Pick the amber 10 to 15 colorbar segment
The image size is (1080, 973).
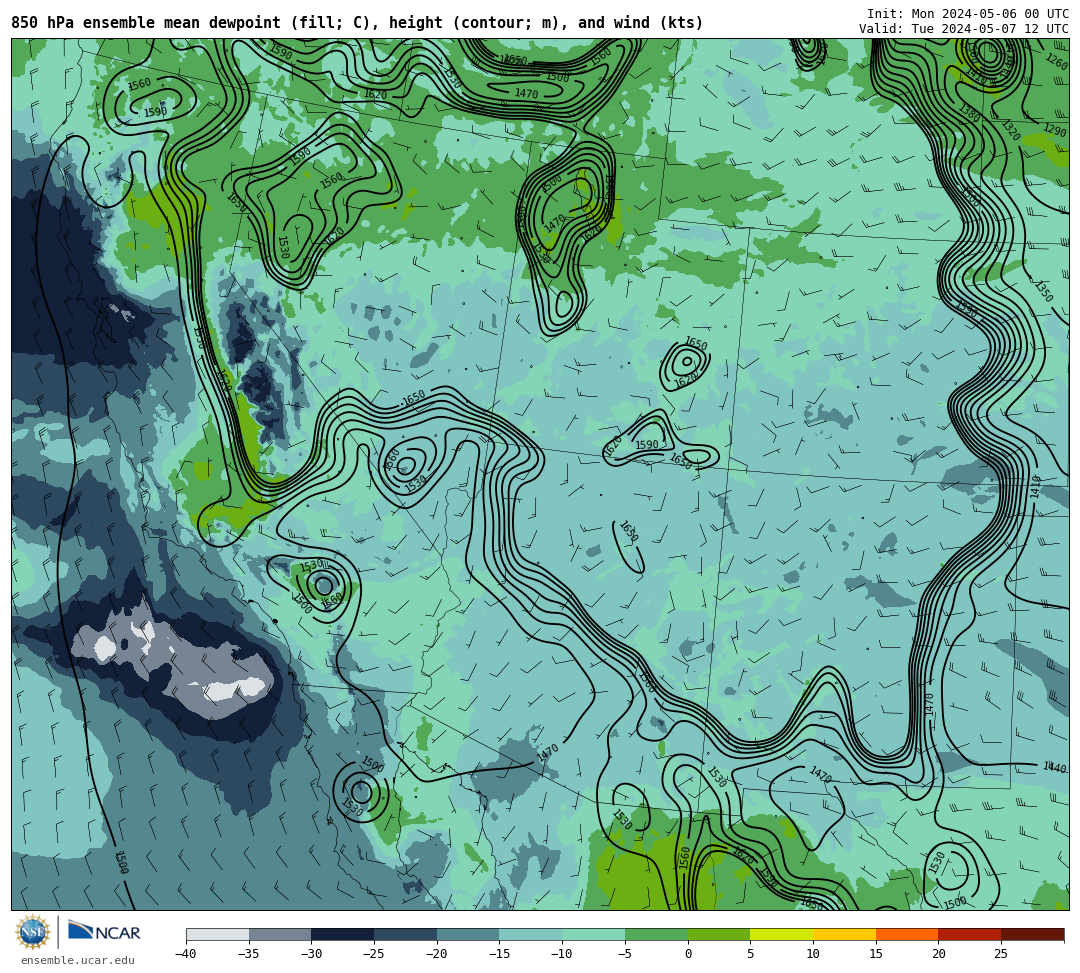pos(844,934)
